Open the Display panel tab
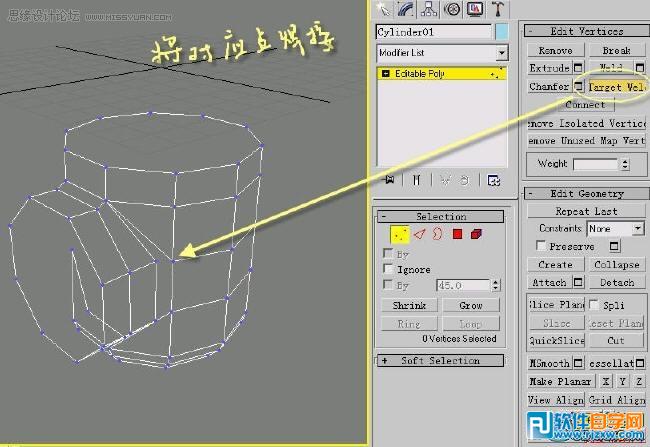 475,9
